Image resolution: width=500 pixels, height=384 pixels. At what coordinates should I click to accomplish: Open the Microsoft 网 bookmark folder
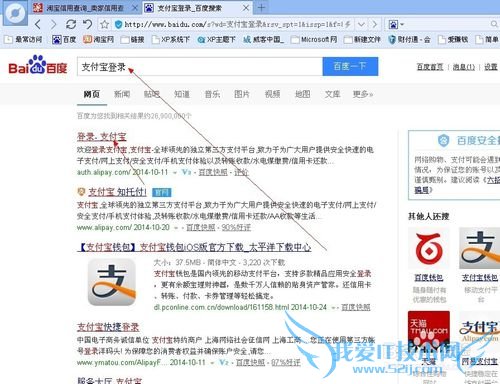[x=314, y=40]
